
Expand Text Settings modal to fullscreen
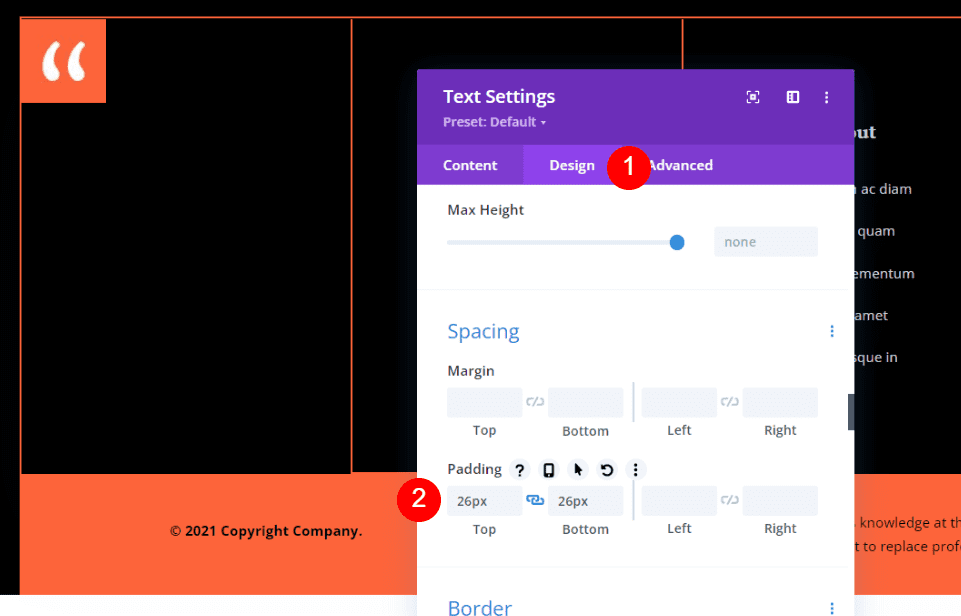pyautogui.click(x=753, y=97)
